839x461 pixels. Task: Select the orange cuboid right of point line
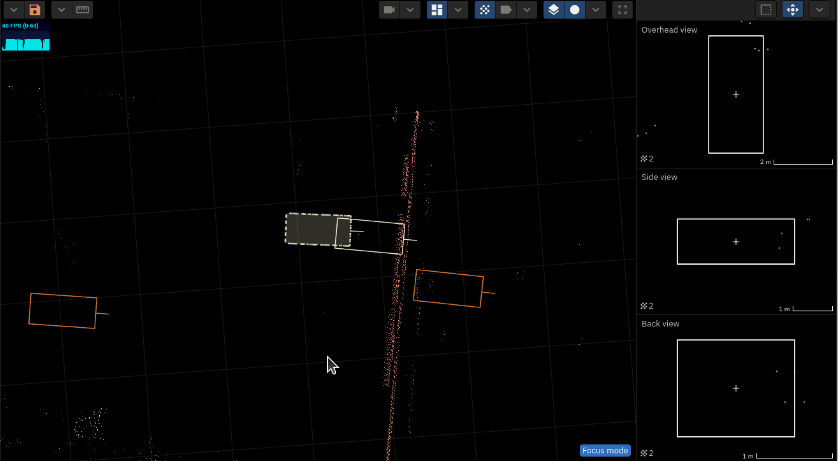pyautogui.click(x=448, y=288)
